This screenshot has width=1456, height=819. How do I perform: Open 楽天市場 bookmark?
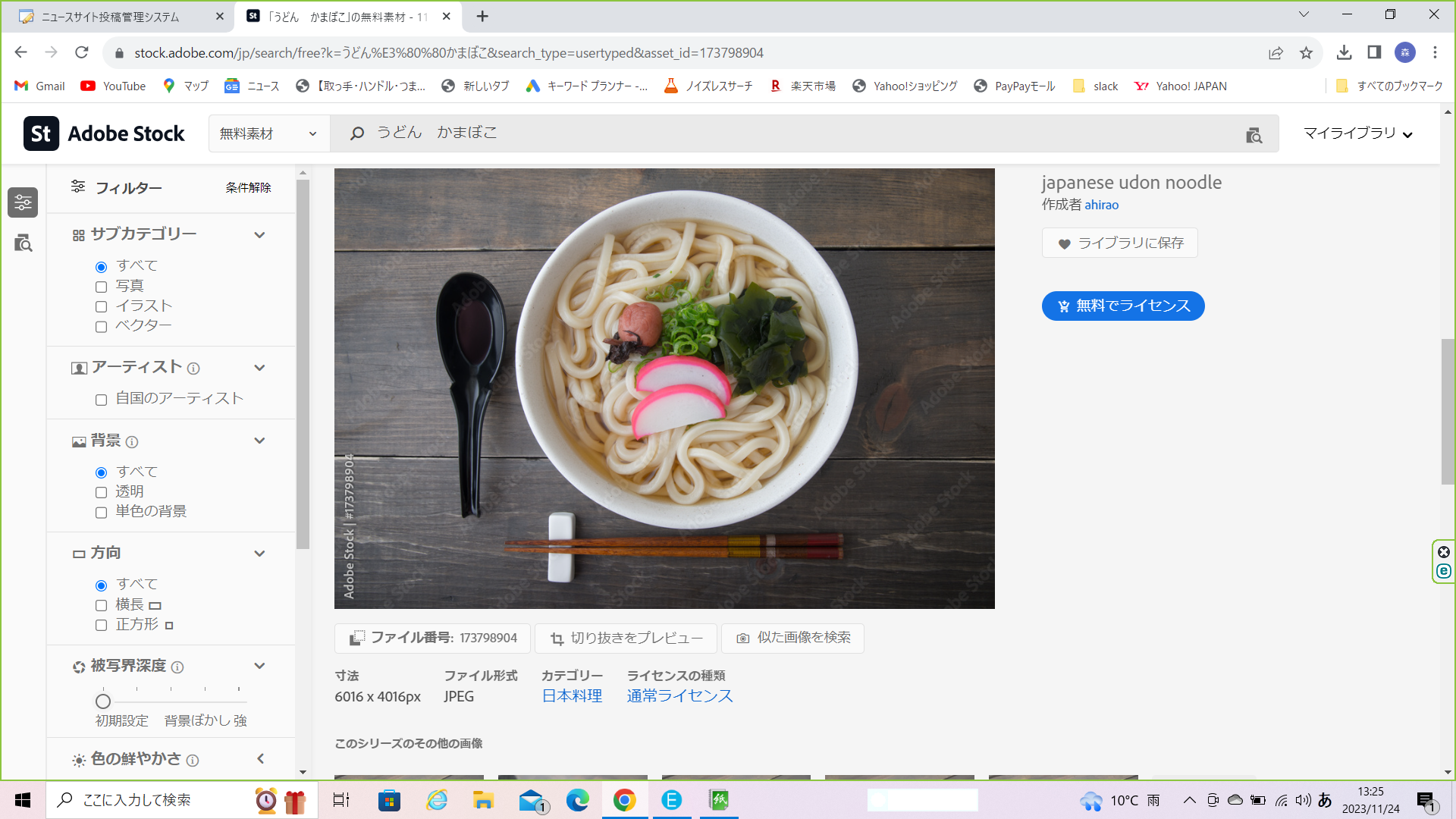802,86
